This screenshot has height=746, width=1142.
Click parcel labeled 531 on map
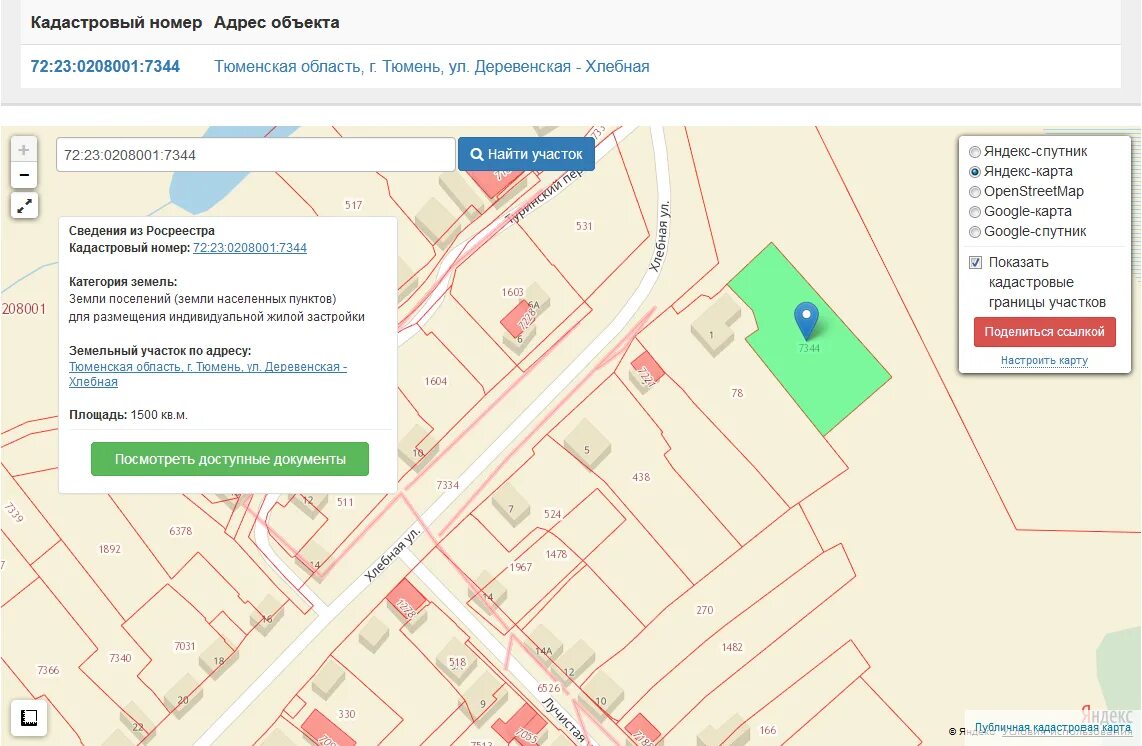point(584,226)
